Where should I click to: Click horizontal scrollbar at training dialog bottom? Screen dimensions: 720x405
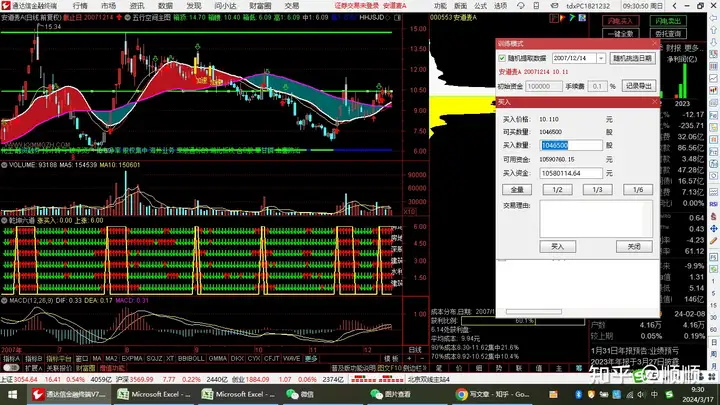534,312
